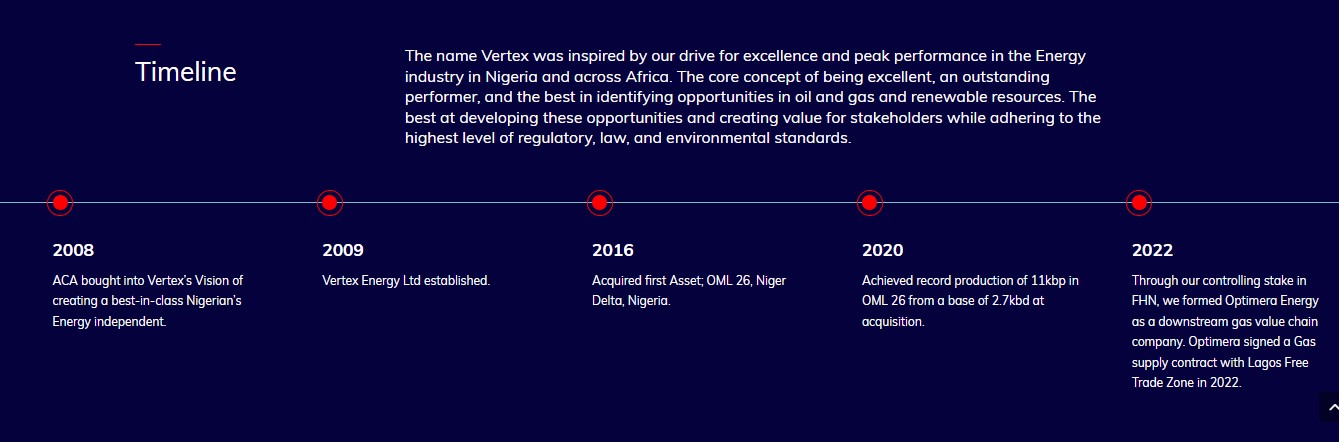Screen dimensions: 1339x442
Task: Click the Timeline section title
Action: pyautogui.click(x=186, y=72)
